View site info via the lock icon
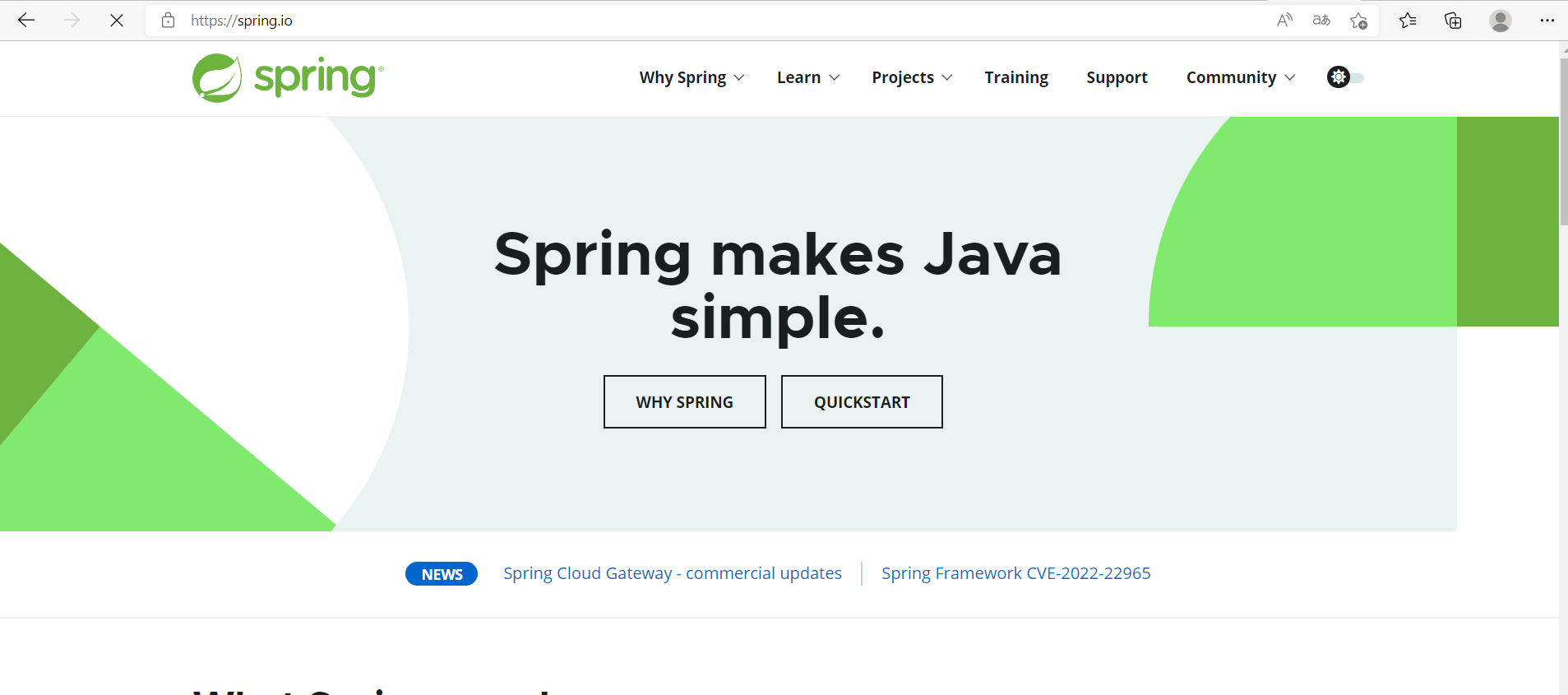Screen dimensions: 1568x695 [x=169, y=21]
